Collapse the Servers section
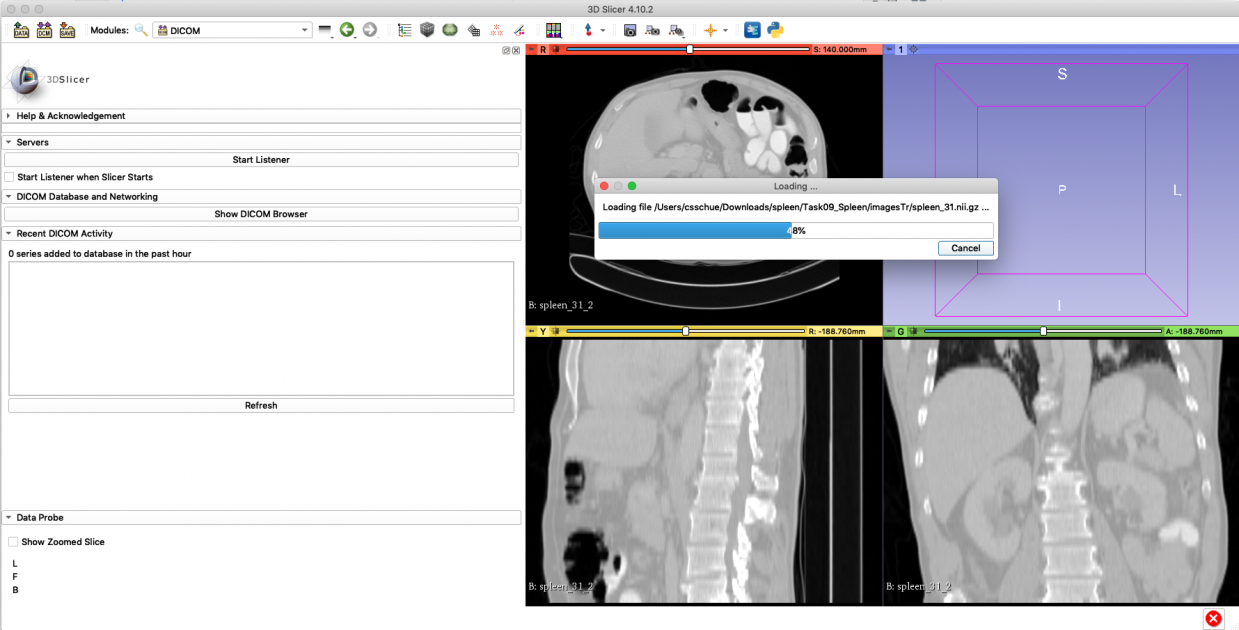The height and width of the screenshot is (630, 1239). click(x=10, y=142)
